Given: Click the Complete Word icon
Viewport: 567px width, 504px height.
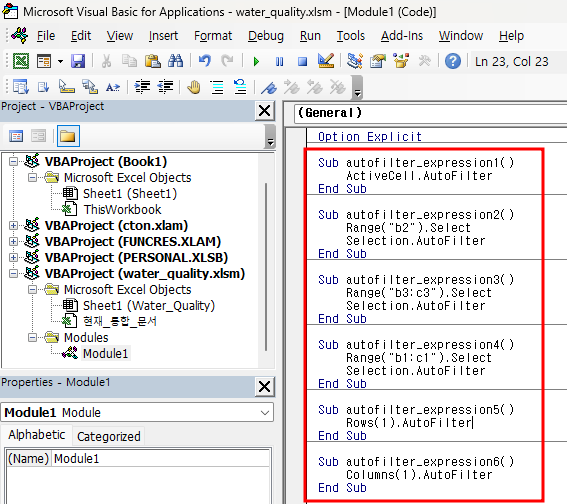Looking at the screenshot, I should (113, 87).
